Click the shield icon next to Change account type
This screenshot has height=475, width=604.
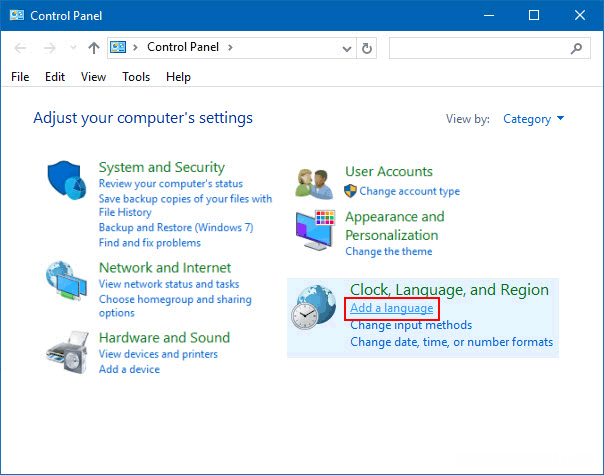click(350, 191)
